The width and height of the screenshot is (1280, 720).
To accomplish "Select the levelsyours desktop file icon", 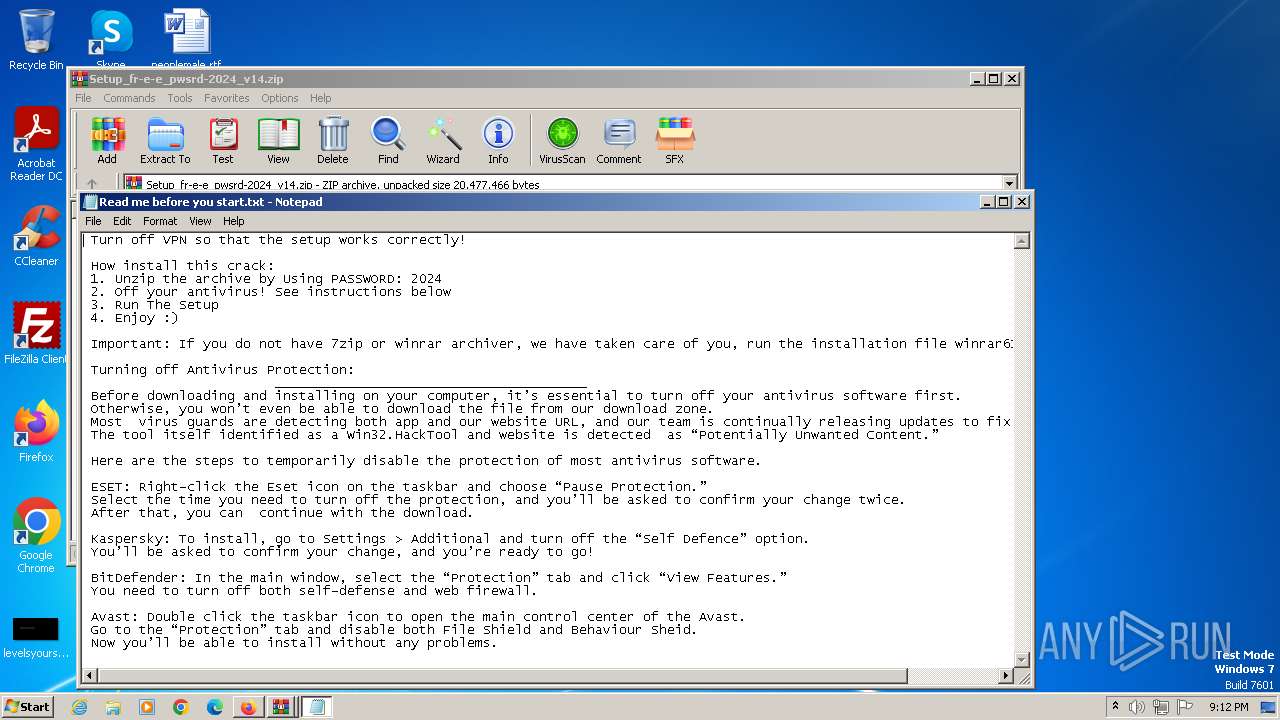I will tap(36, 638).
